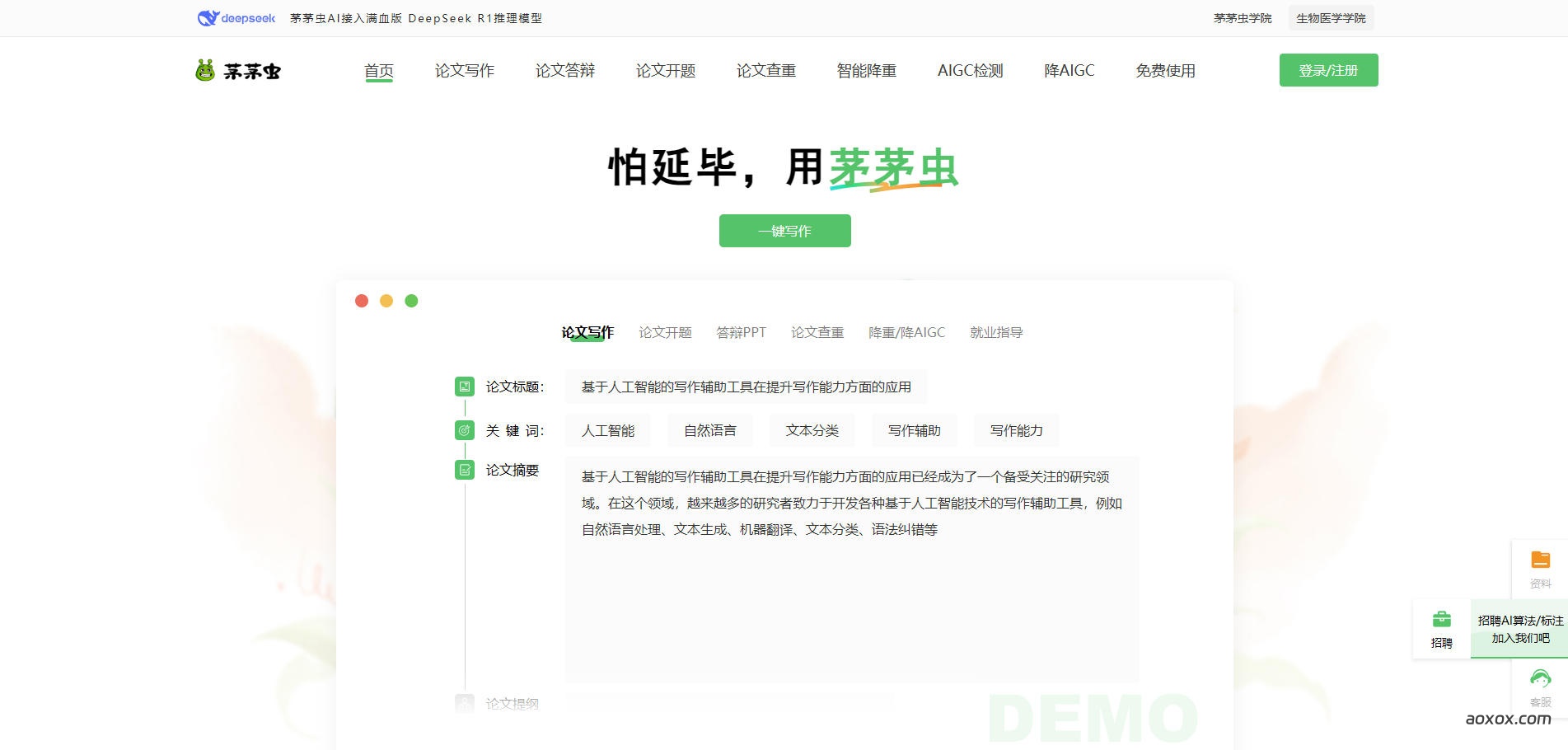Open AIGC检测 navigation item
1568x750 pixels.
[x=971, y=71]
